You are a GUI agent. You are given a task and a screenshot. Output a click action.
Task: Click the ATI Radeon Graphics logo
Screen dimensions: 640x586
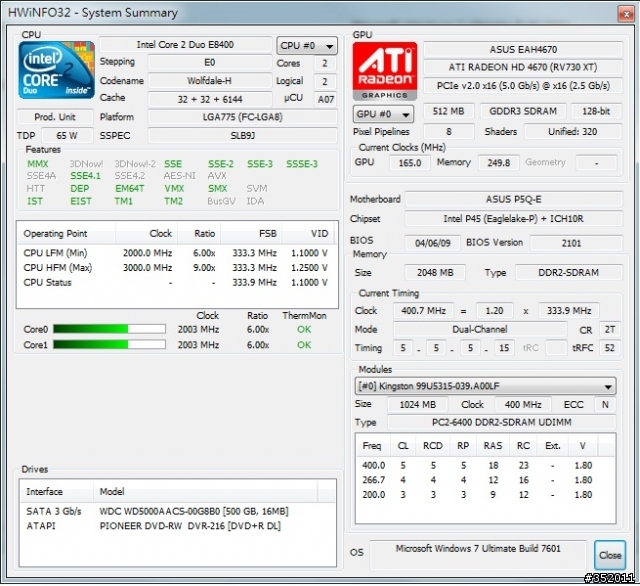[384, 71]
